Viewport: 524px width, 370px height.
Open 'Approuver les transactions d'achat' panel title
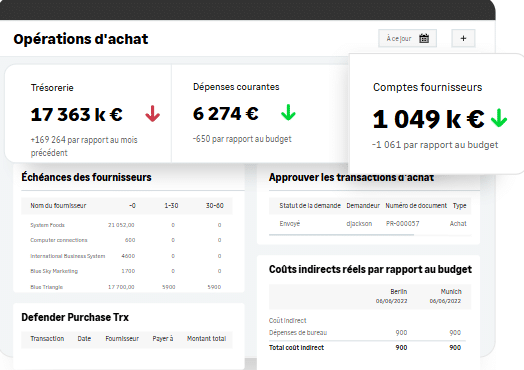pyautogui.click(x=352, y=177)
